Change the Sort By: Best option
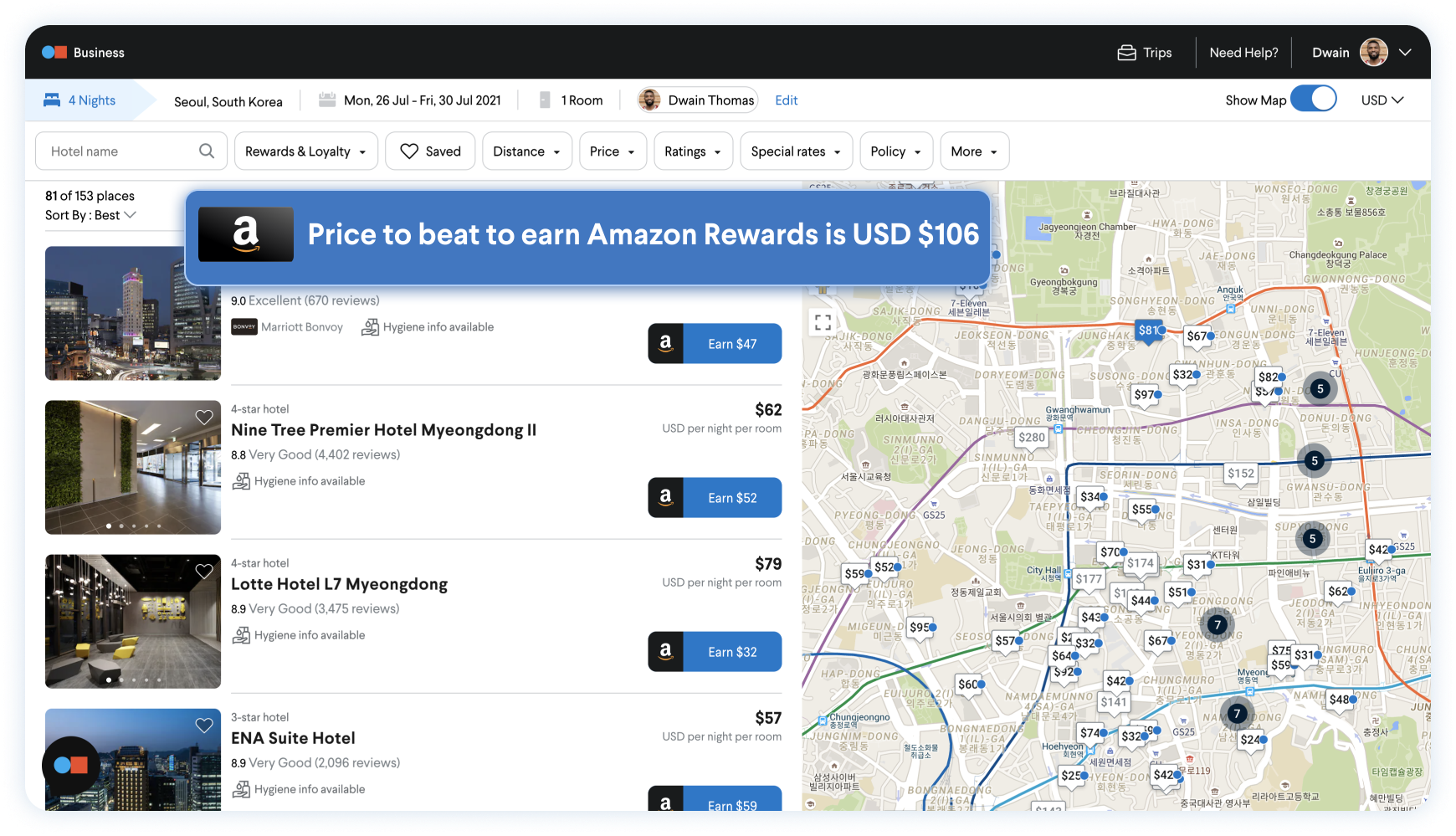The width and height of the screenshot is (1456, 836). (90, 215)
